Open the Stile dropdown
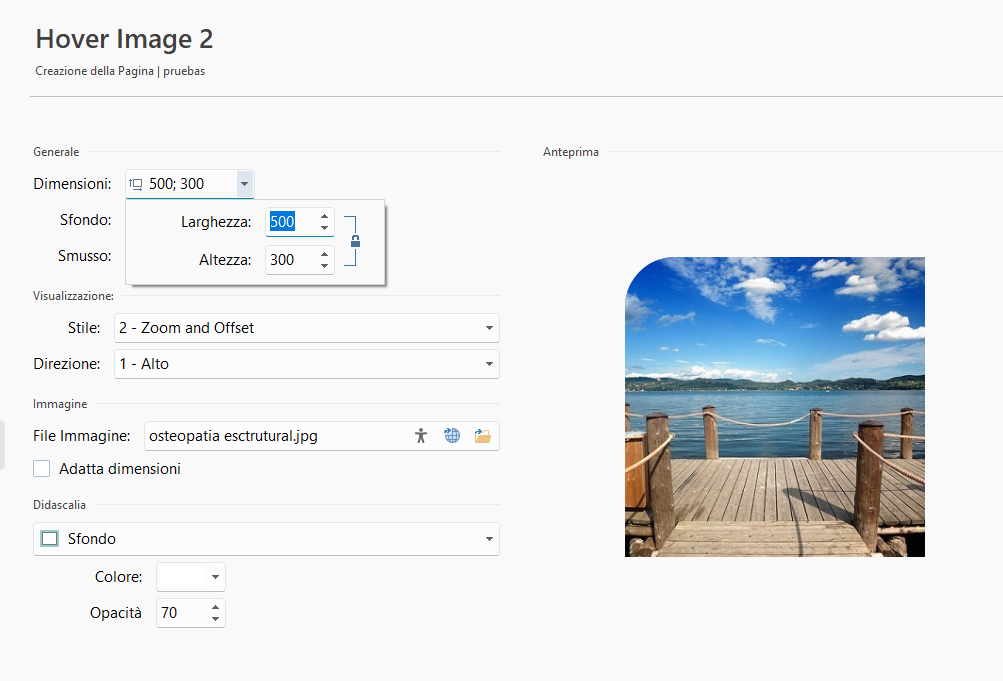 coord(488,328)
